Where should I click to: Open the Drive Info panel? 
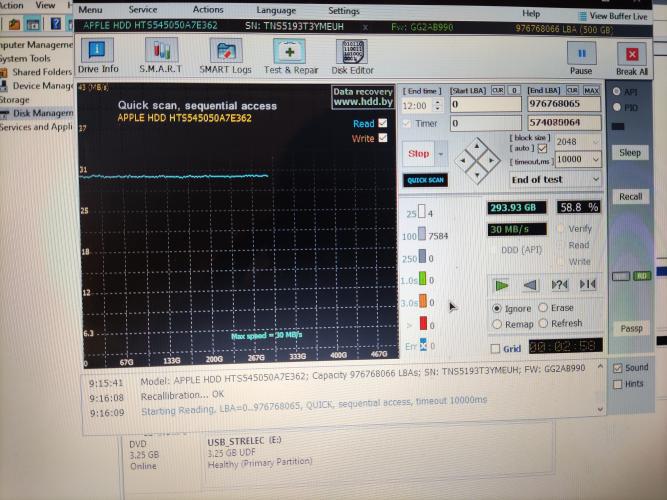(98, 56)
